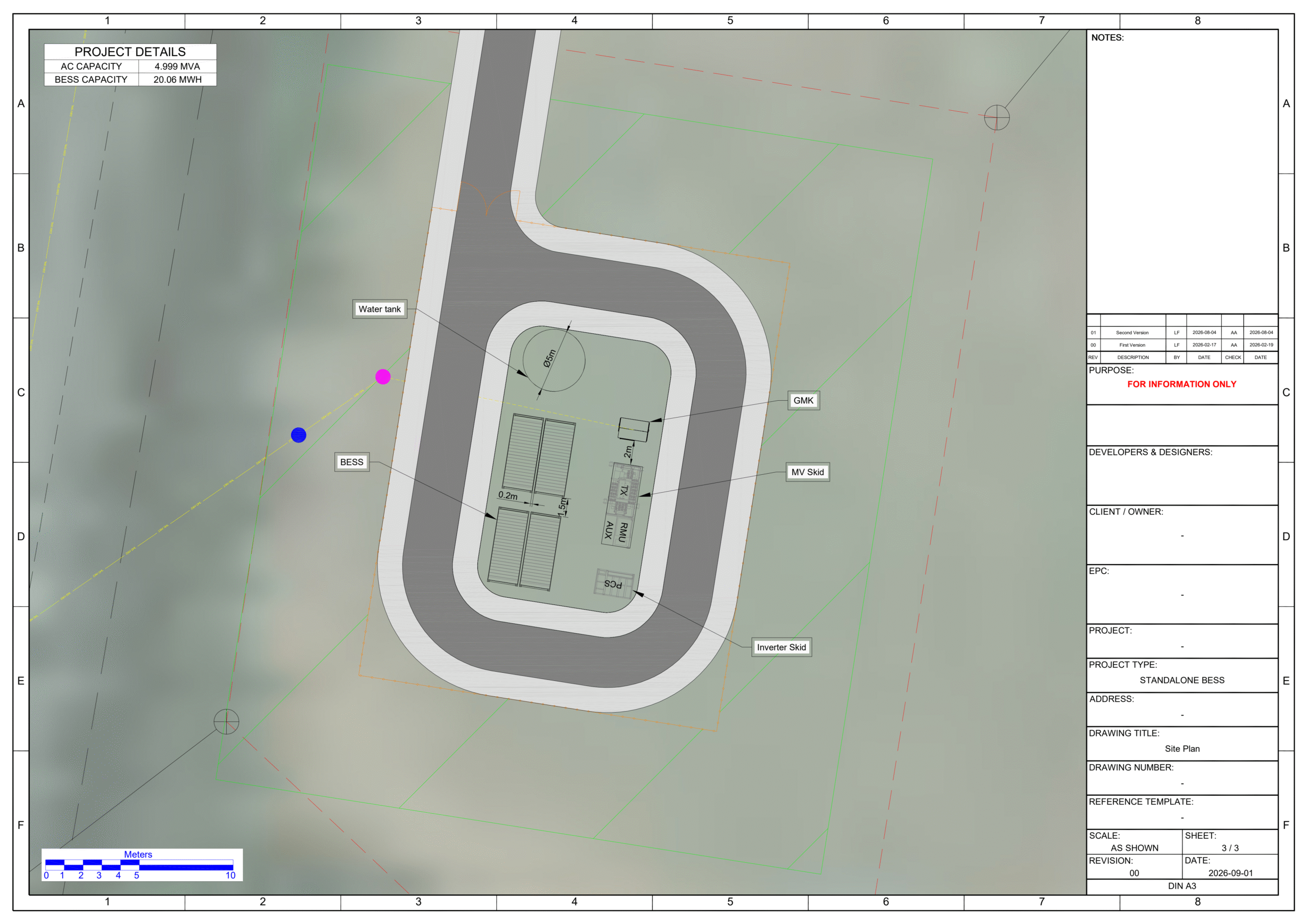Click the 1.5m spacing dimension
This screenshot has height=924, width=1307.
[562, 507]
